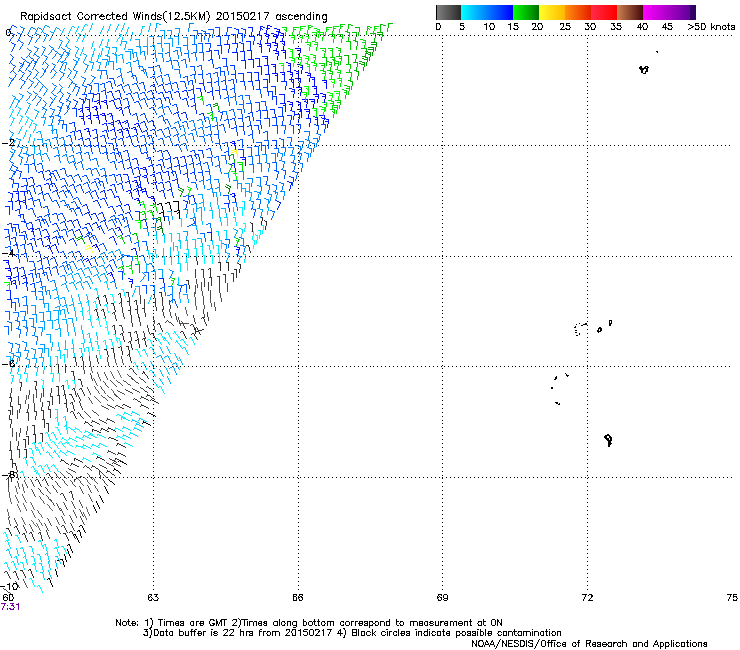Click the cyan segment of the speed legend
Image resolution: width=740 pixels, height=650 pixels.
click(x=473, y=12)
